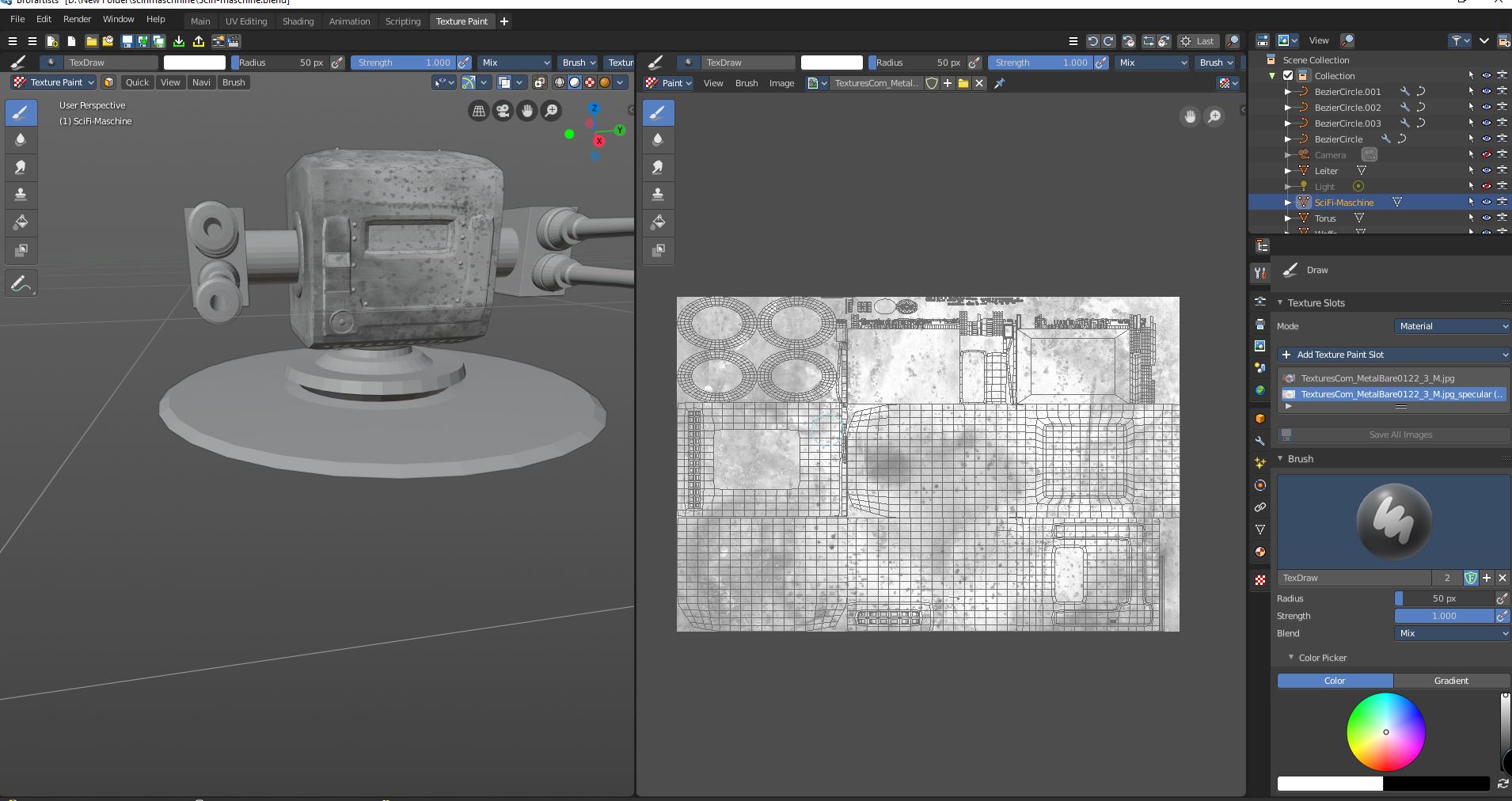Open the Mode dropdown set to Material
Image resolution: width=1512 pixels, height=801 pixels.
pyautogui.click(x=1451, y=326)
